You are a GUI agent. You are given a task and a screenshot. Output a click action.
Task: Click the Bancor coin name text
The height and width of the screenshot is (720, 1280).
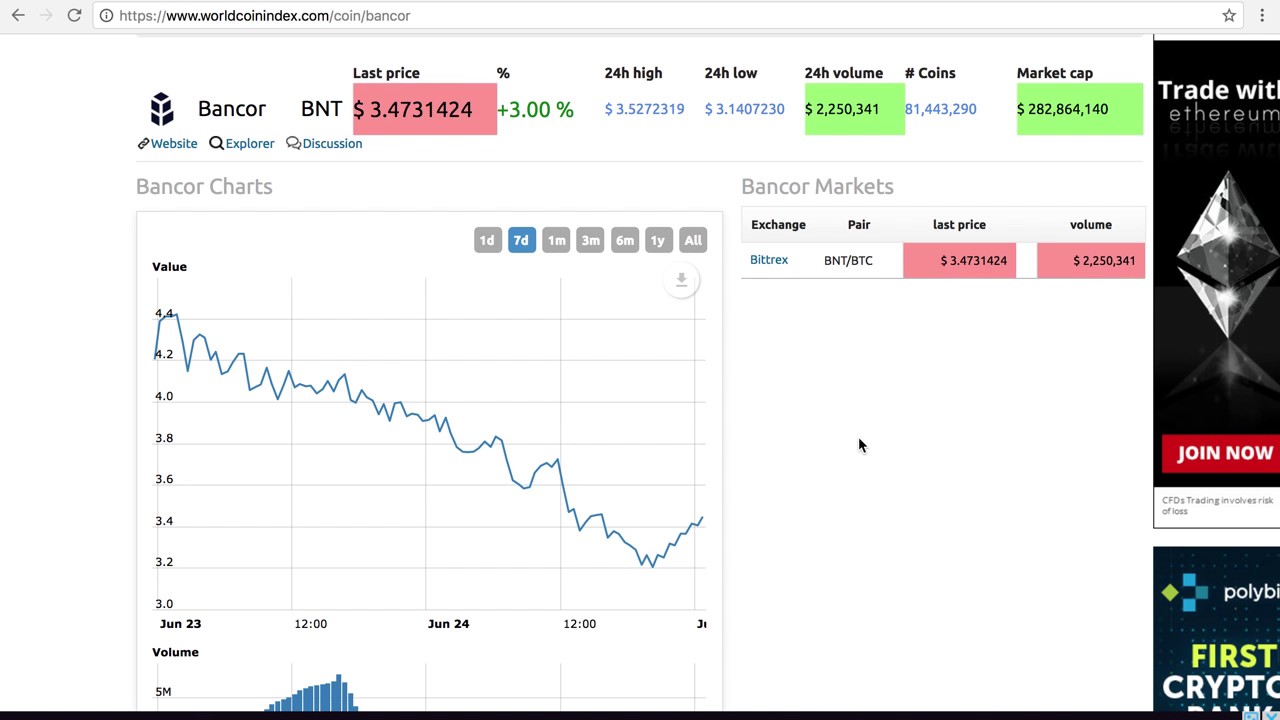(x=231, y=109)
